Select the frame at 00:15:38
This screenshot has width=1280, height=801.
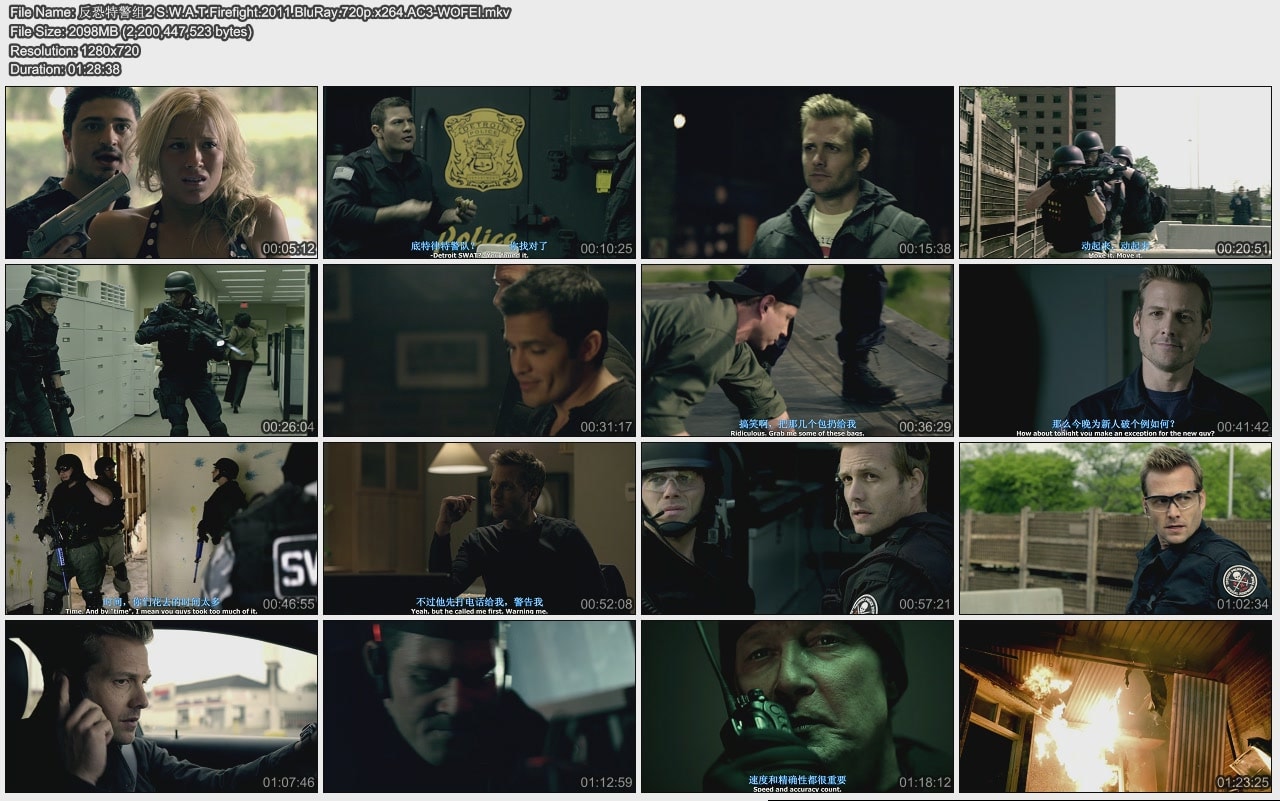pyautogui.click(x=797, y=172)
